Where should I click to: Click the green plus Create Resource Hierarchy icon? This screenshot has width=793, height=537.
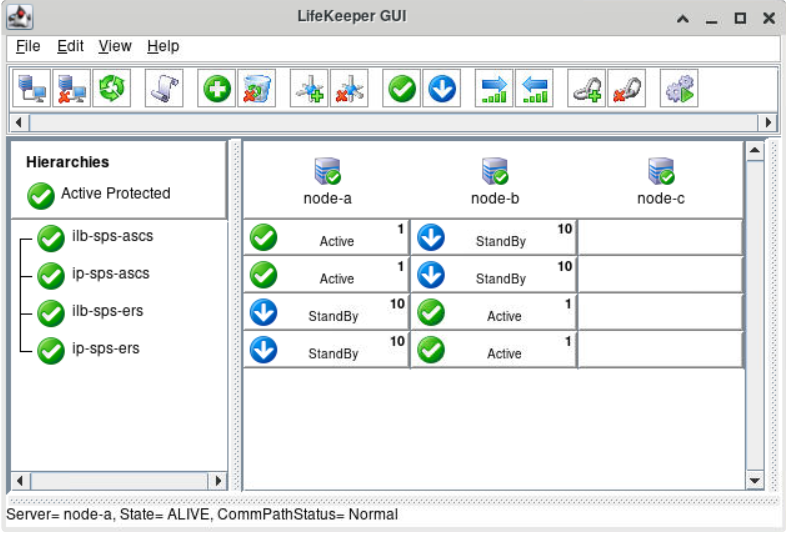(x=217, y=88)
